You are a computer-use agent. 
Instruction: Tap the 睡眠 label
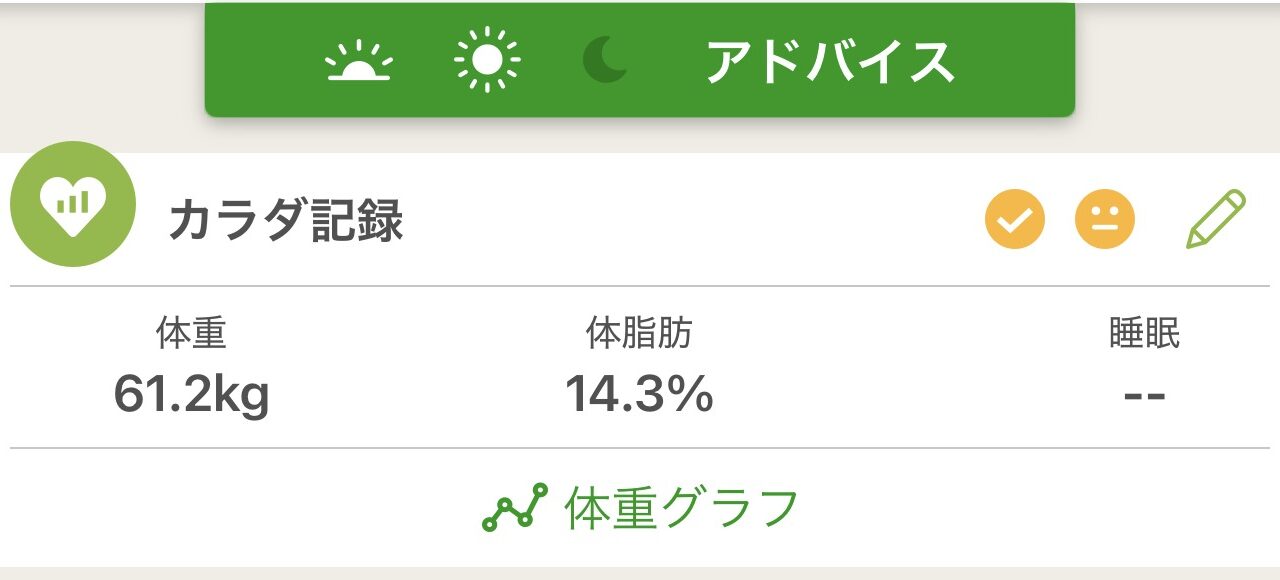click(x=1144, y=334)
